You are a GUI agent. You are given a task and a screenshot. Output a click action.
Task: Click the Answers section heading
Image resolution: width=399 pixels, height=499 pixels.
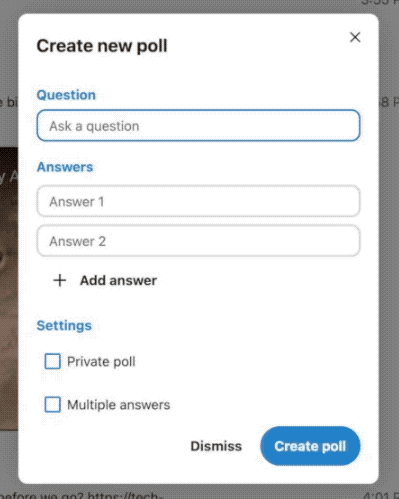pos(65,167)
